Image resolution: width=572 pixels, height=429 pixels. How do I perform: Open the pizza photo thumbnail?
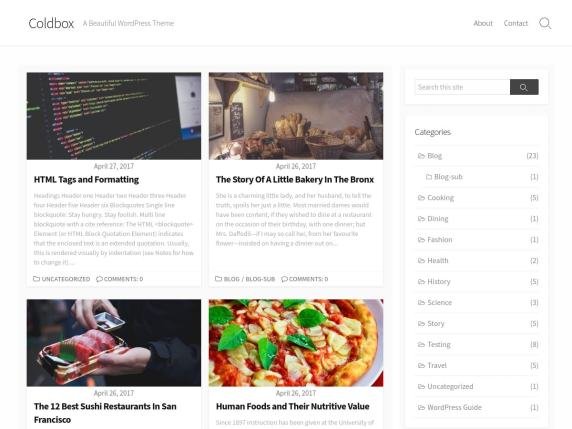coord(296,343)
